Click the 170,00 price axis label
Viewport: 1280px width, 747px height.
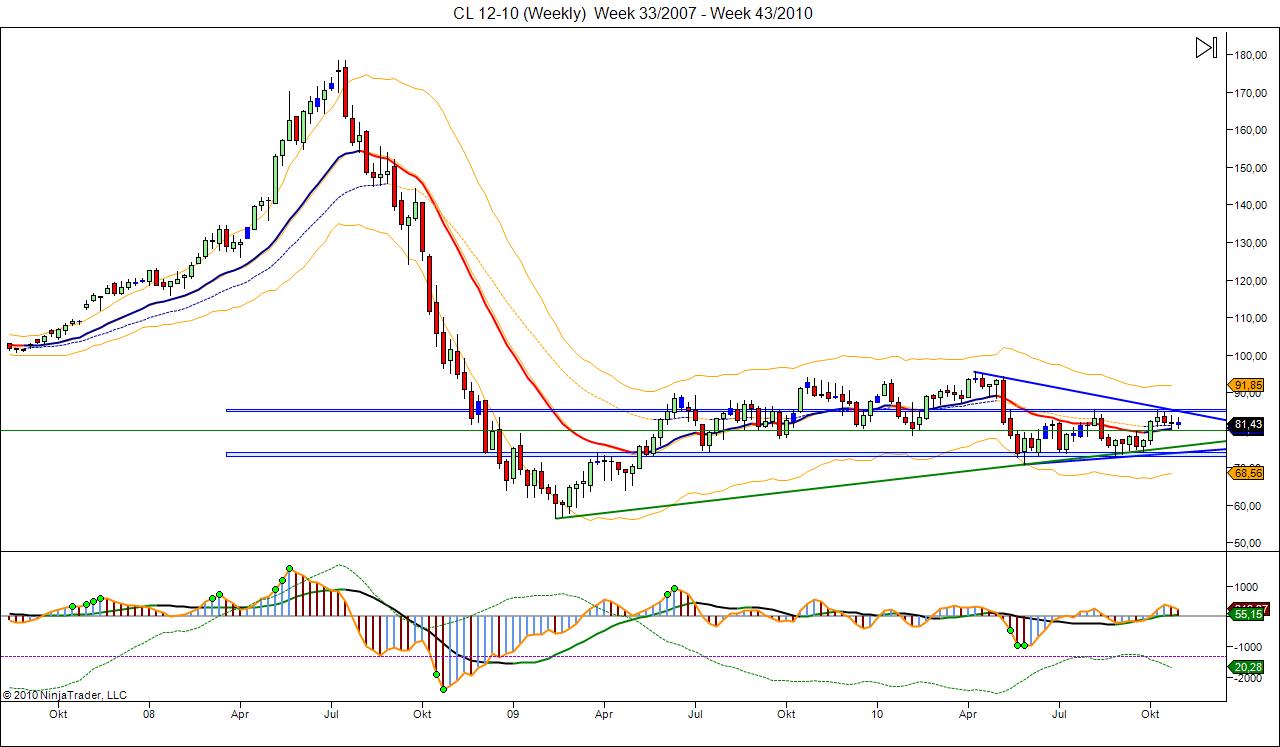coord(1249,93)
